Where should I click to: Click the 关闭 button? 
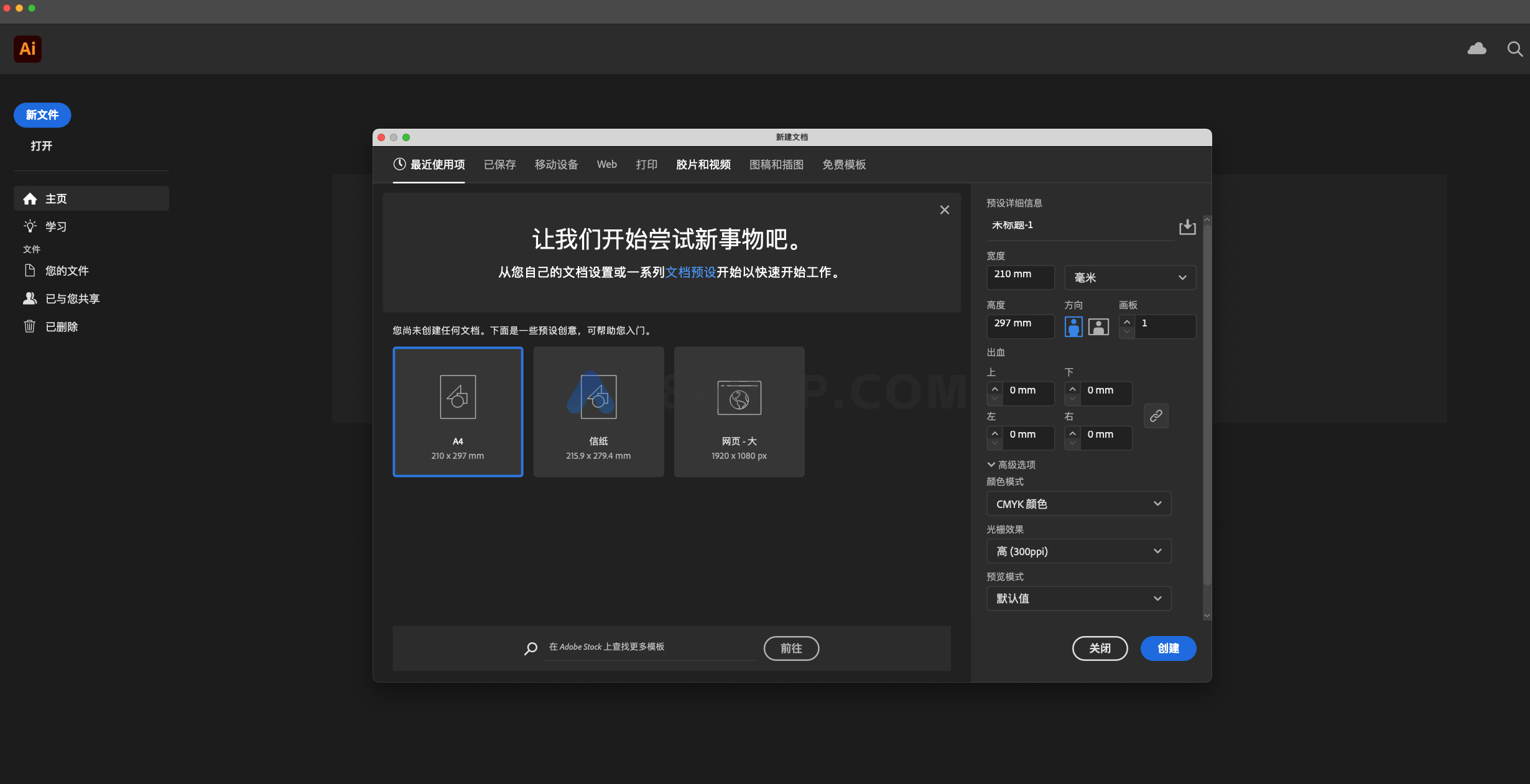click(1100, 648)
